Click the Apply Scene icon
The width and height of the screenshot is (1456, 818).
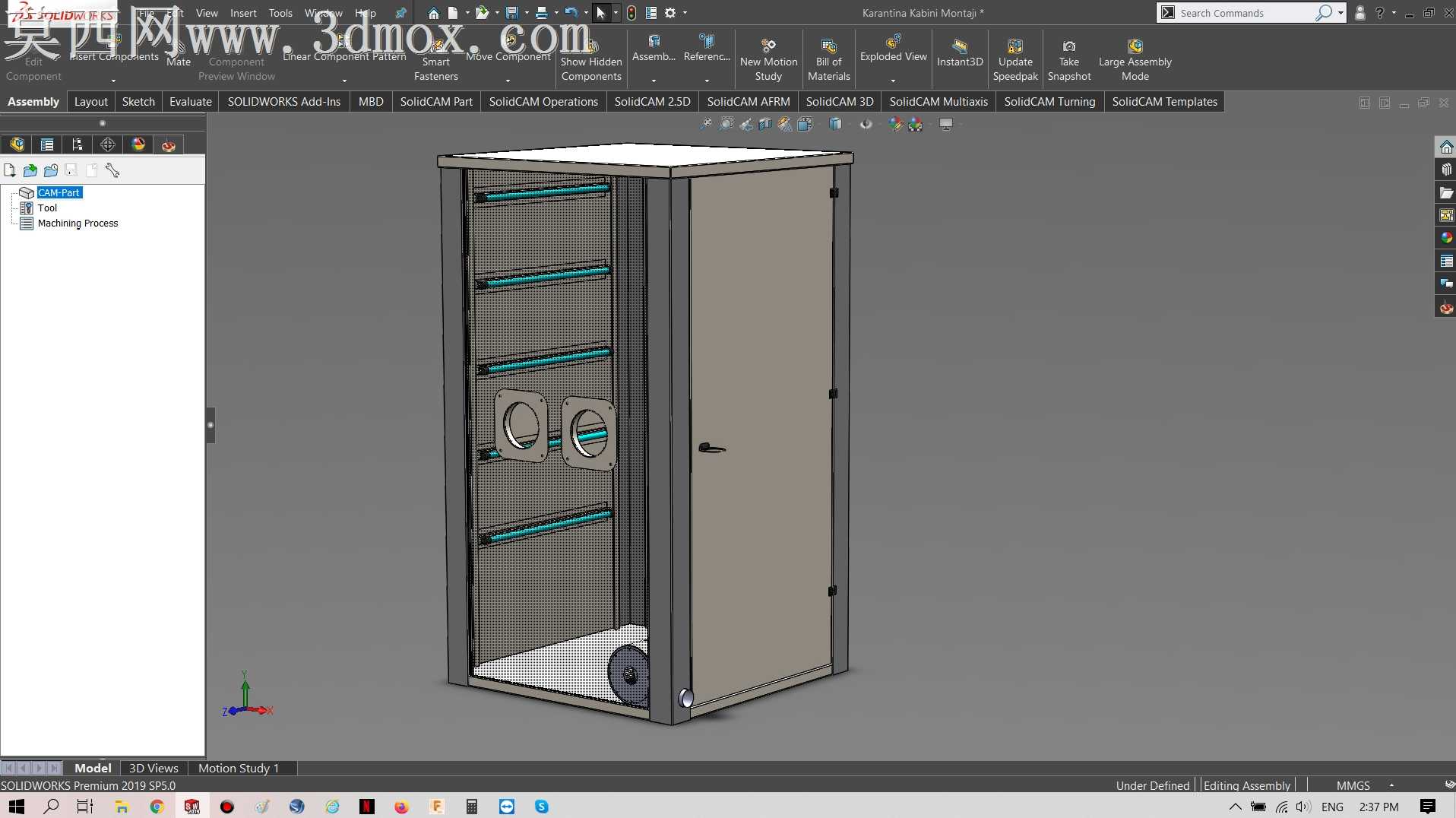[x=916, y=124]
